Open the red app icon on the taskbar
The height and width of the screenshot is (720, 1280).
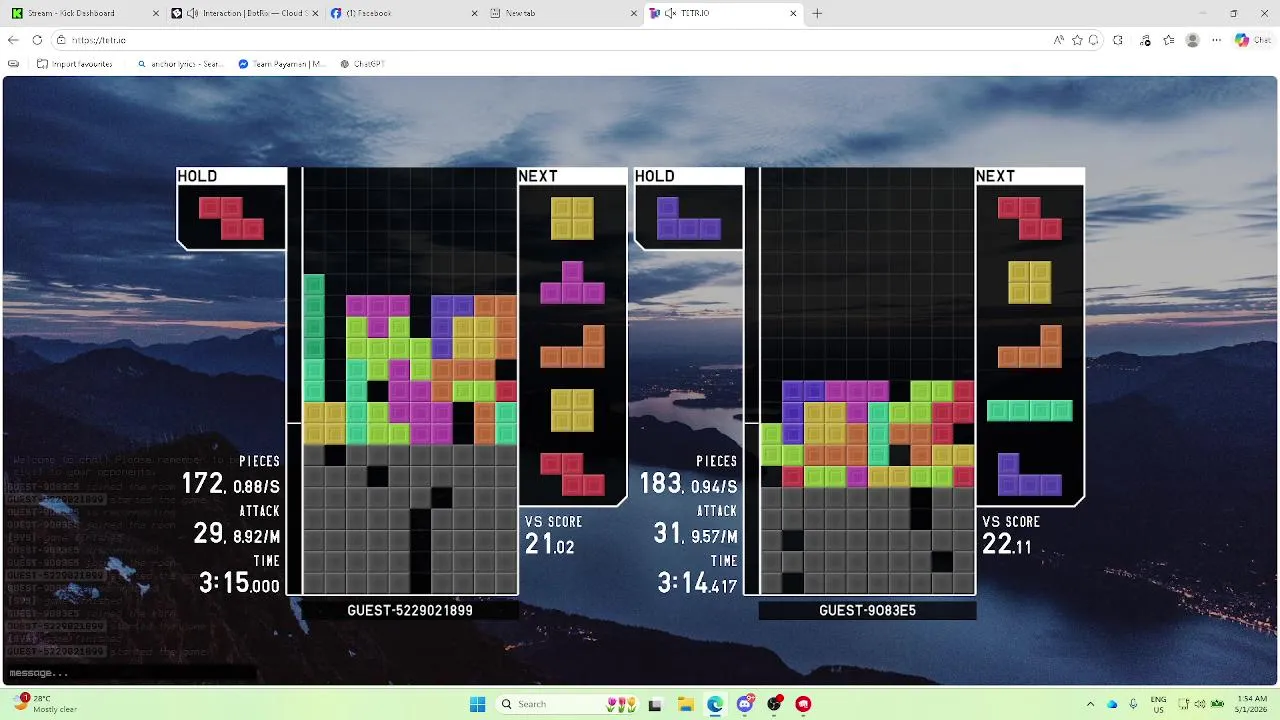(x=803, y=704)
